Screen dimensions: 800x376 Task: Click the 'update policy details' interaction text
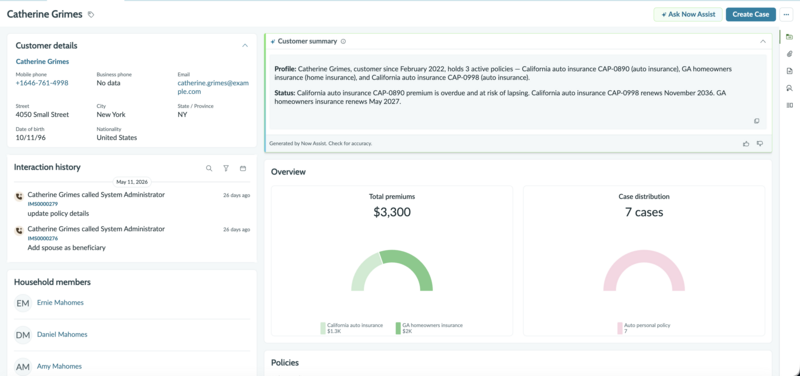58,213
